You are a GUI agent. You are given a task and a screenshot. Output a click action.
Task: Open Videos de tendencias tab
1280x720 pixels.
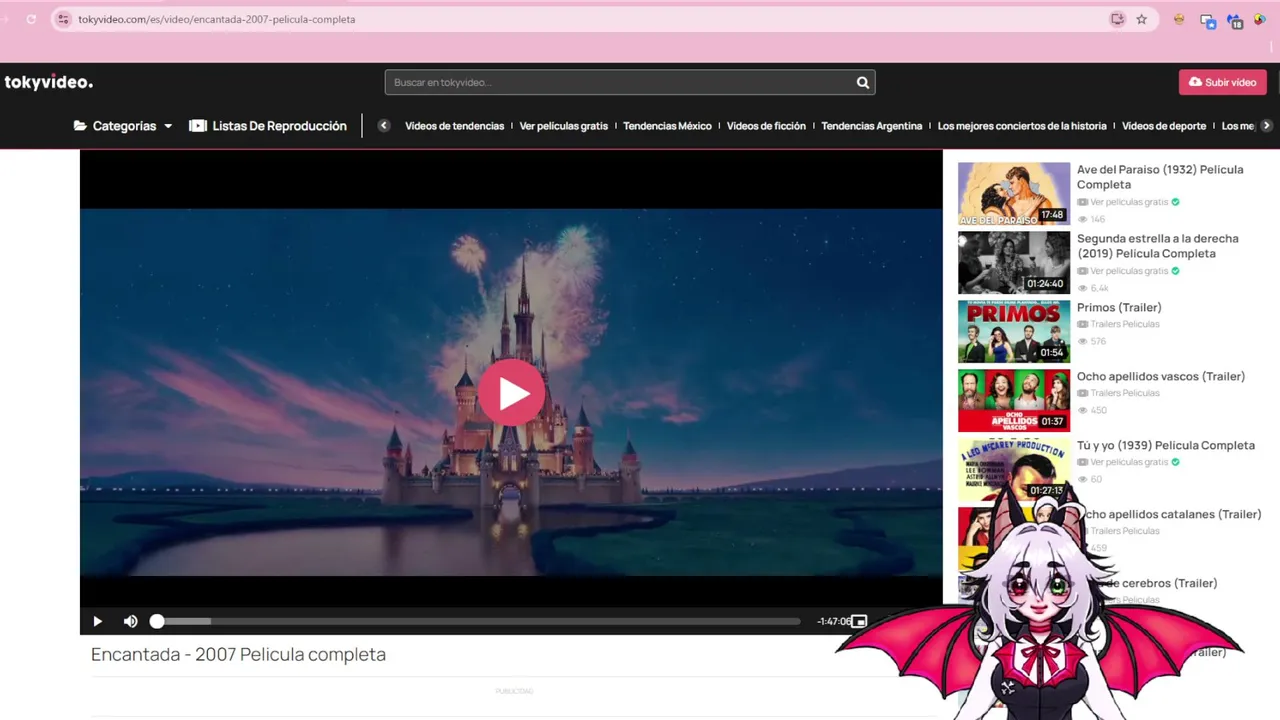[454, 126]
